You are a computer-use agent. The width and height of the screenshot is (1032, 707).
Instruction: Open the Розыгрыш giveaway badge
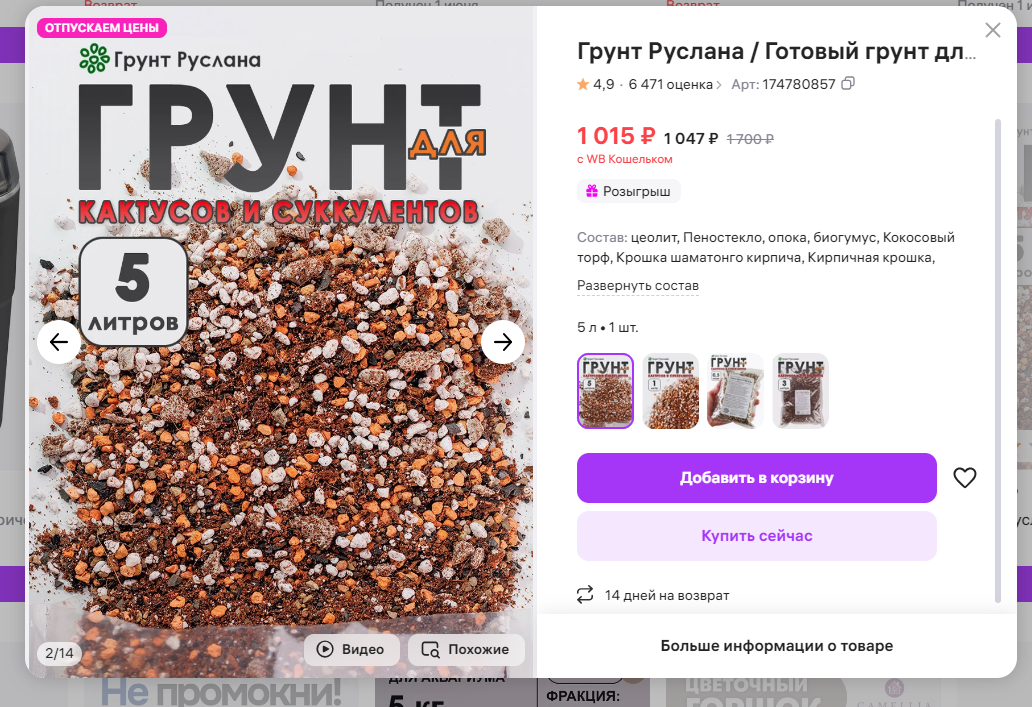629,192
